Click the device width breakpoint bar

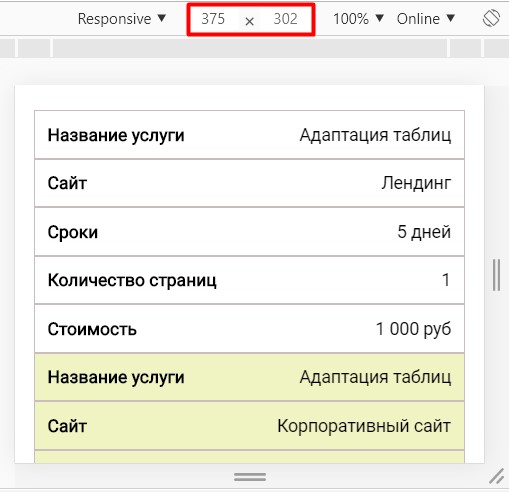coord(250,49)
